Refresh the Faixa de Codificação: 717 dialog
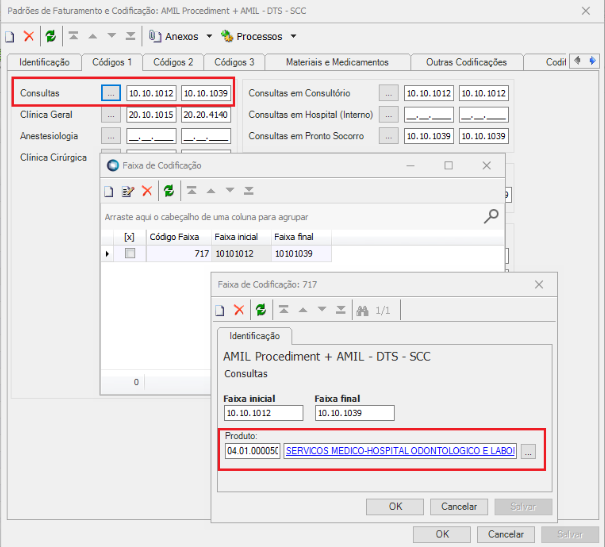The width and height of the screenshot is (605, 547). tap(261, 310)
